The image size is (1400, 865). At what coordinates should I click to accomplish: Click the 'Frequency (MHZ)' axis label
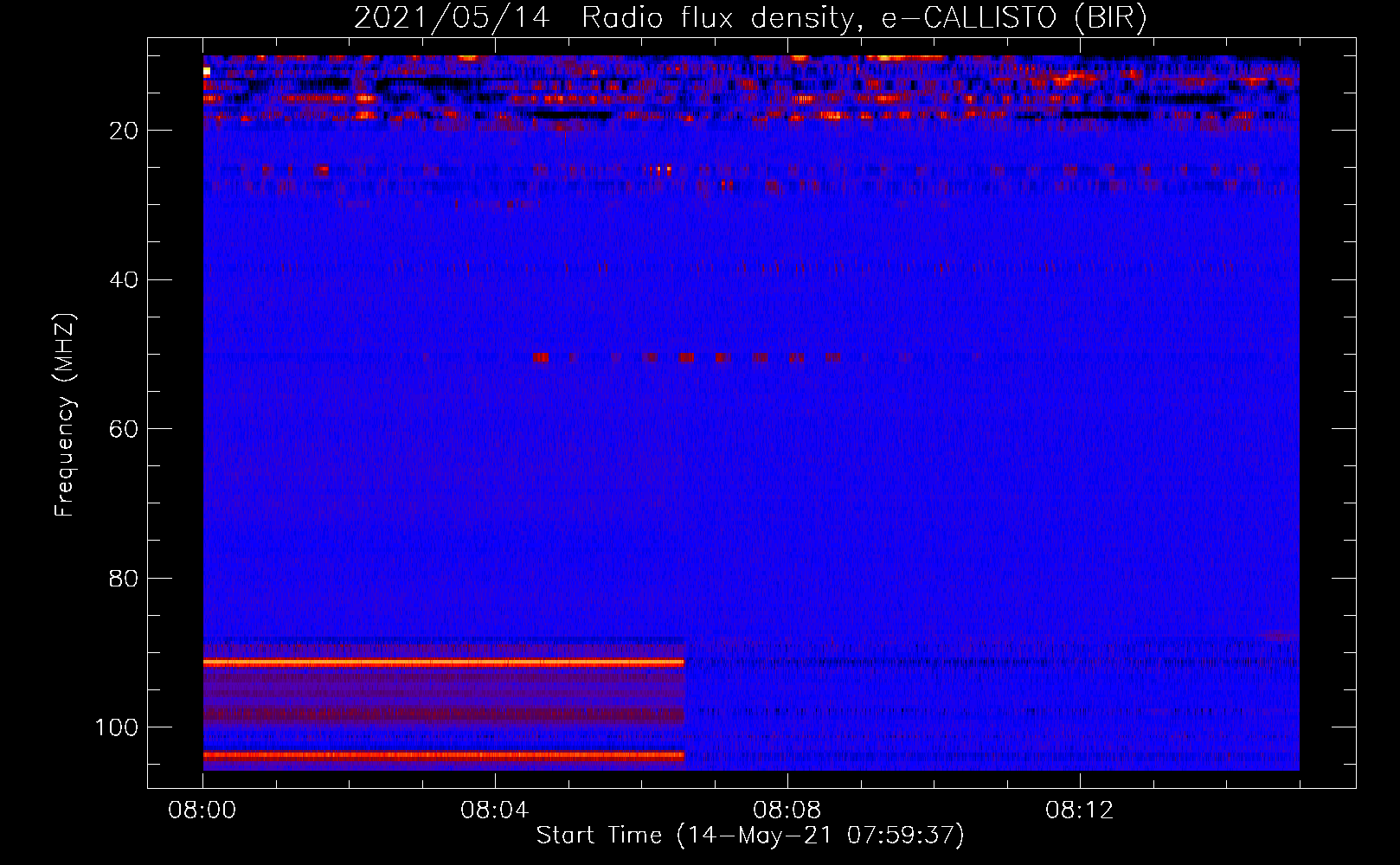point(65,415)
